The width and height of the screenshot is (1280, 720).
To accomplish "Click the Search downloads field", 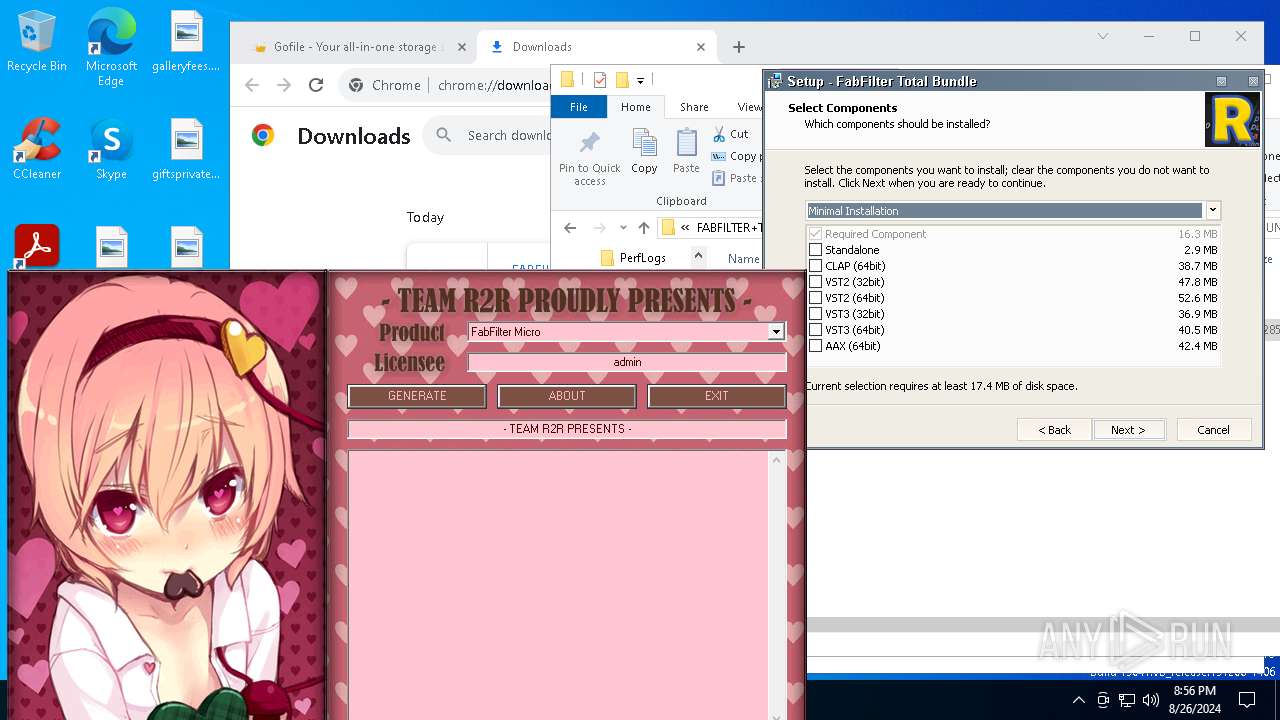I will pyautogui.click(x=509, y=135).
